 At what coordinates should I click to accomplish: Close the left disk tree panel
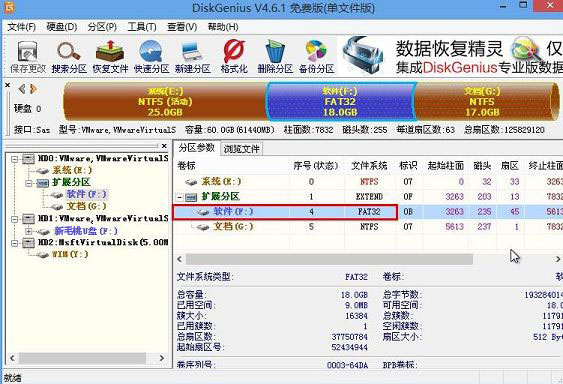(164, 146)
